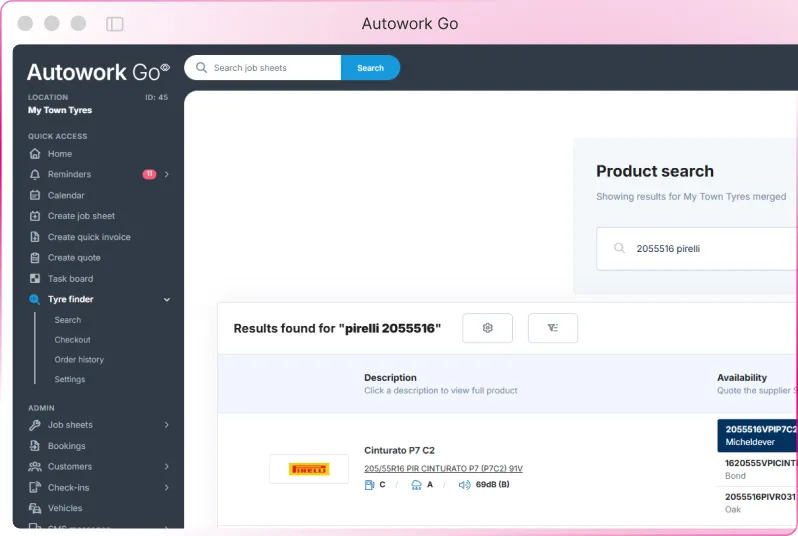Click the Vehicles menu label

coord(65,508)
